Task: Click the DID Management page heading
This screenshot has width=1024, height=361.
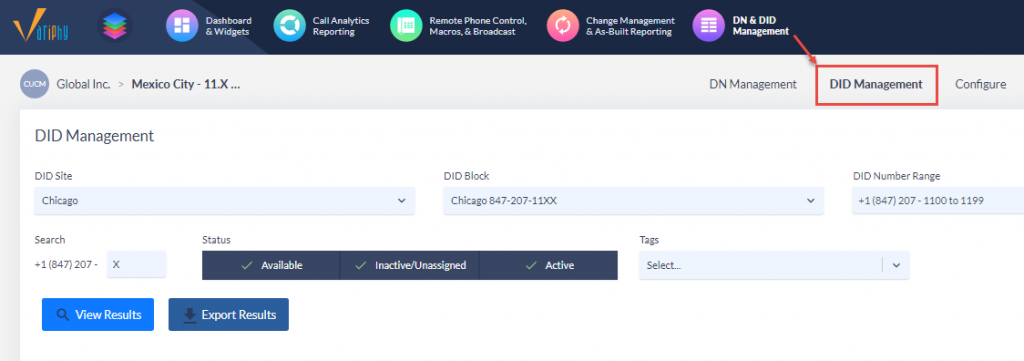Action: click(94, 136)
